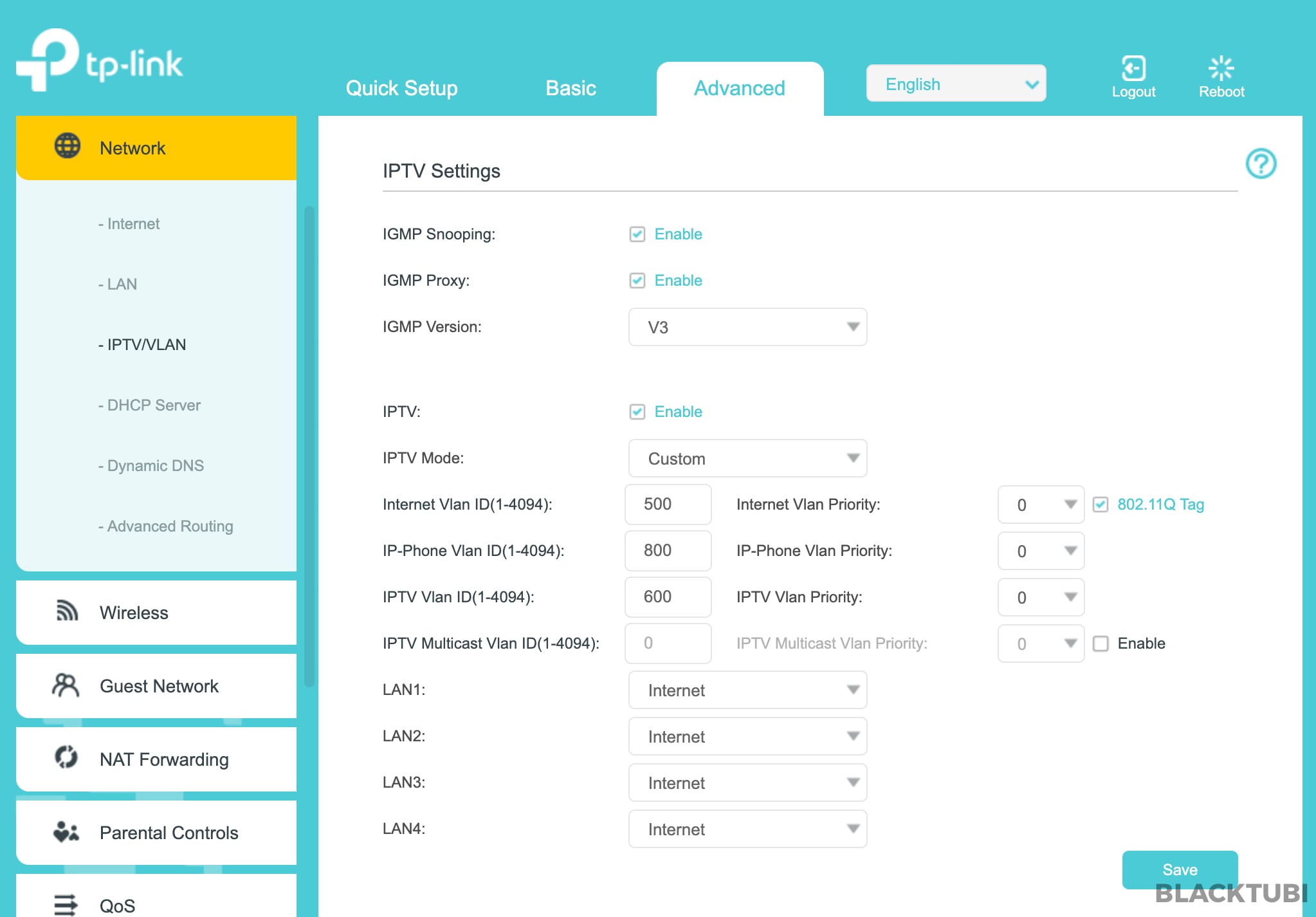Switch to the Basic tab
1316x917 pixels.
click(571, 88)
